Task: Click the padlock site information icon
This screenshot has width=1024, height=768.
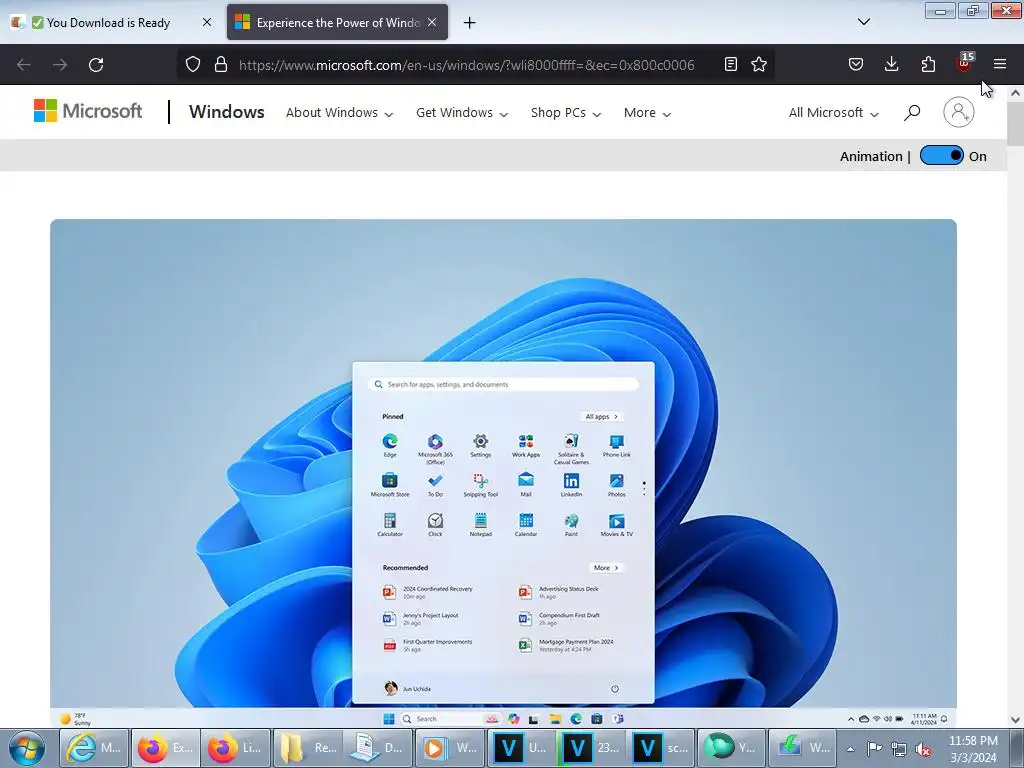Action: pos(221,65)
